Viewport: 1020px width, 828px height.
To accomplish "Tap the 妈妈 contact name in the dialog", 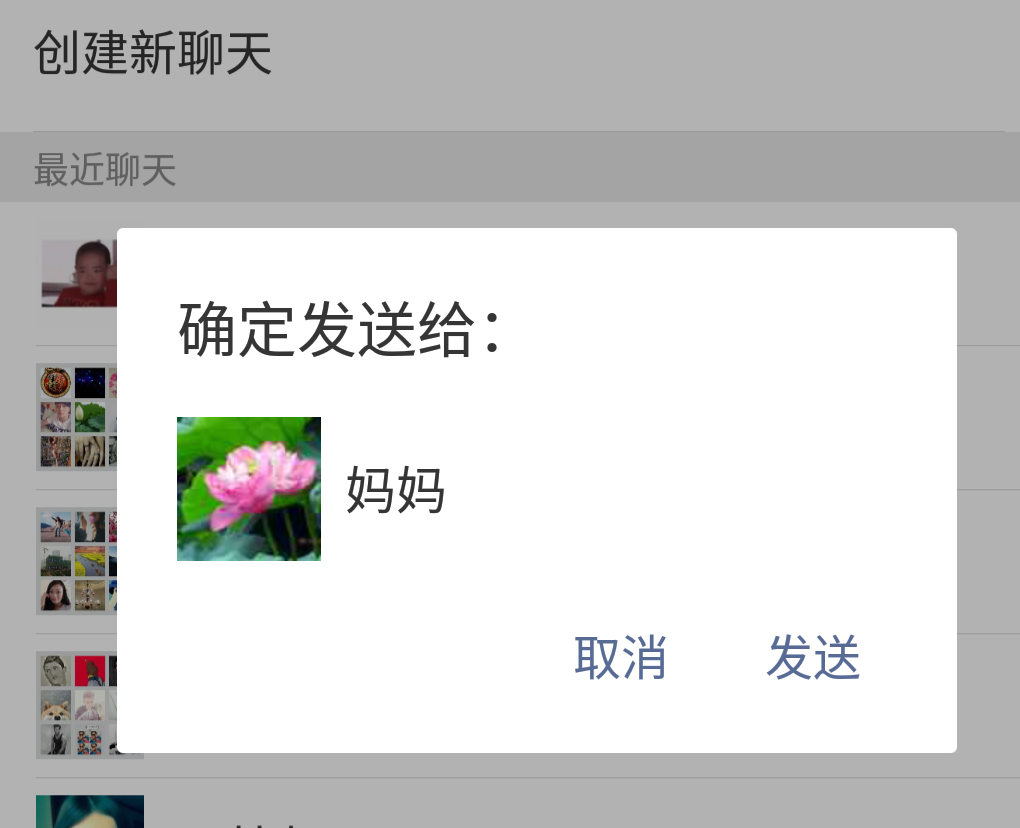I will click(396, 490).
